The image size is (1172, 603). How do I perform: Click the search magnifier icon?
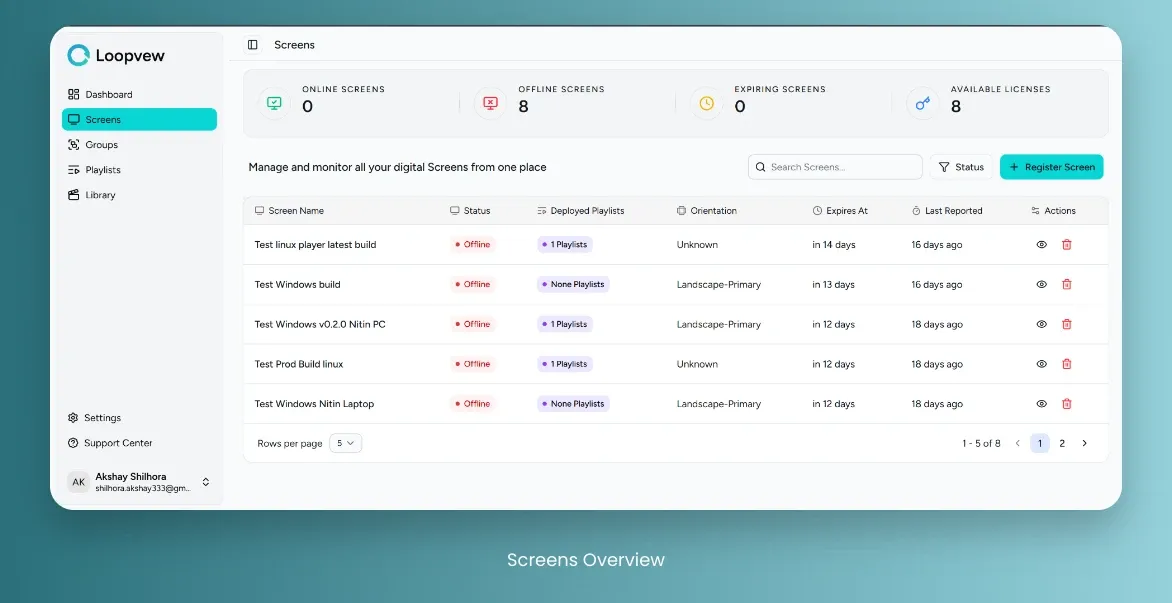click(760, 167)
